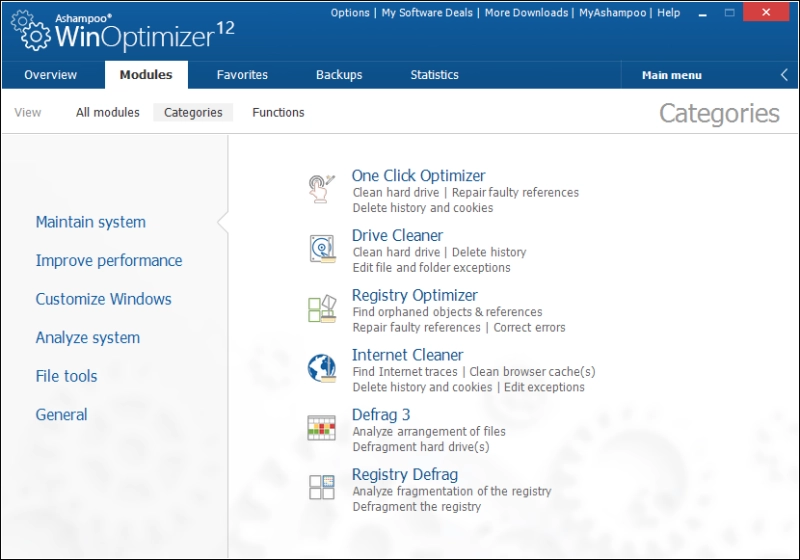The width and height of the screenshot is (800, 560).
Task: Select the General category
Action: point(61,415)
